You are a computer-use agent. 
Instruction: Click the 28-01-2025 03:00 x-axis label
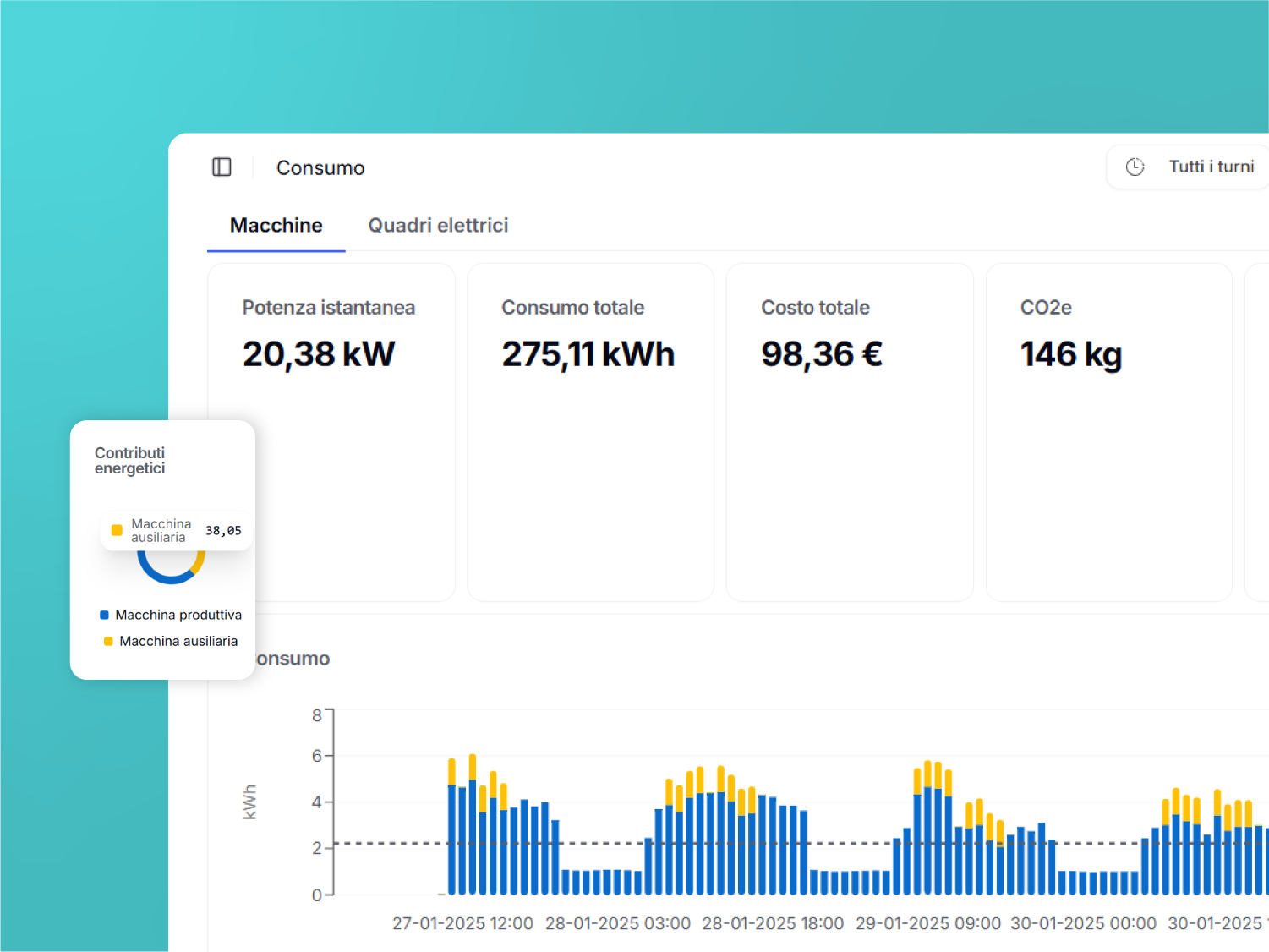pyautogui.click(x=618, y=923)
